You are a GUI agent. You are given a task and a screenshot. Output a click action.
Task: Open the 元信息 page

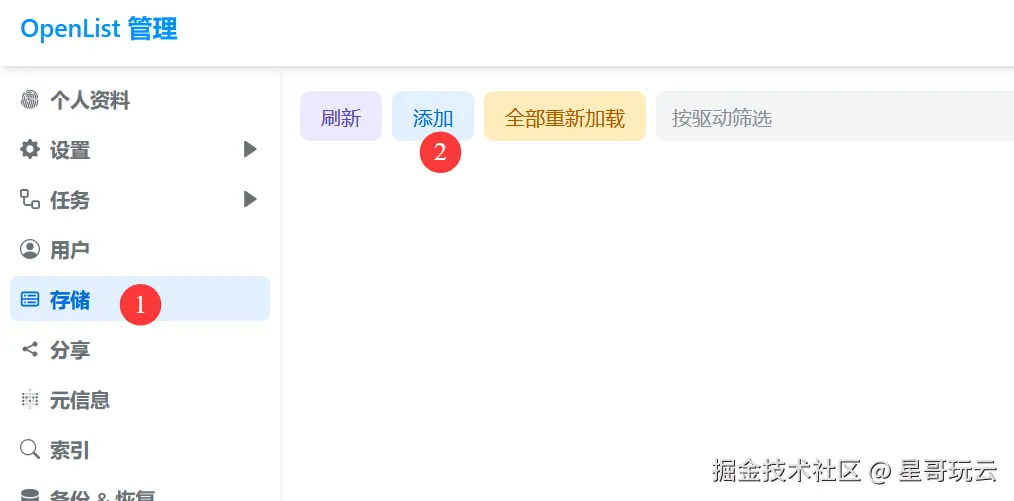pos(140,400)
